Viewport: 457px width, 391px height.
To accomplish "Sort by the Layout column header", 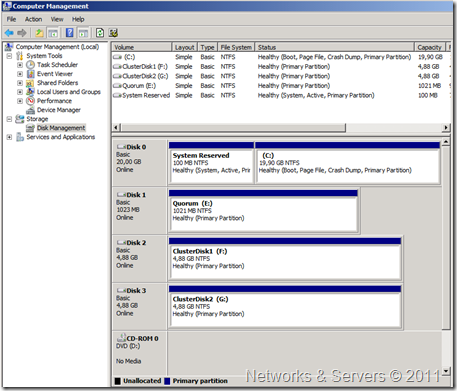I will [185, 47].
